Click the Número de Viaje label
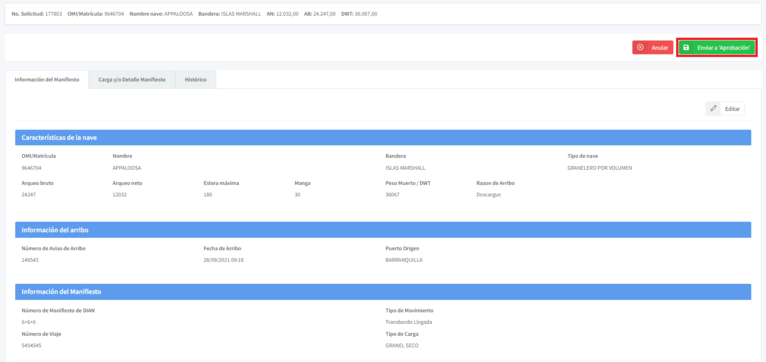 tap(42, 334)
